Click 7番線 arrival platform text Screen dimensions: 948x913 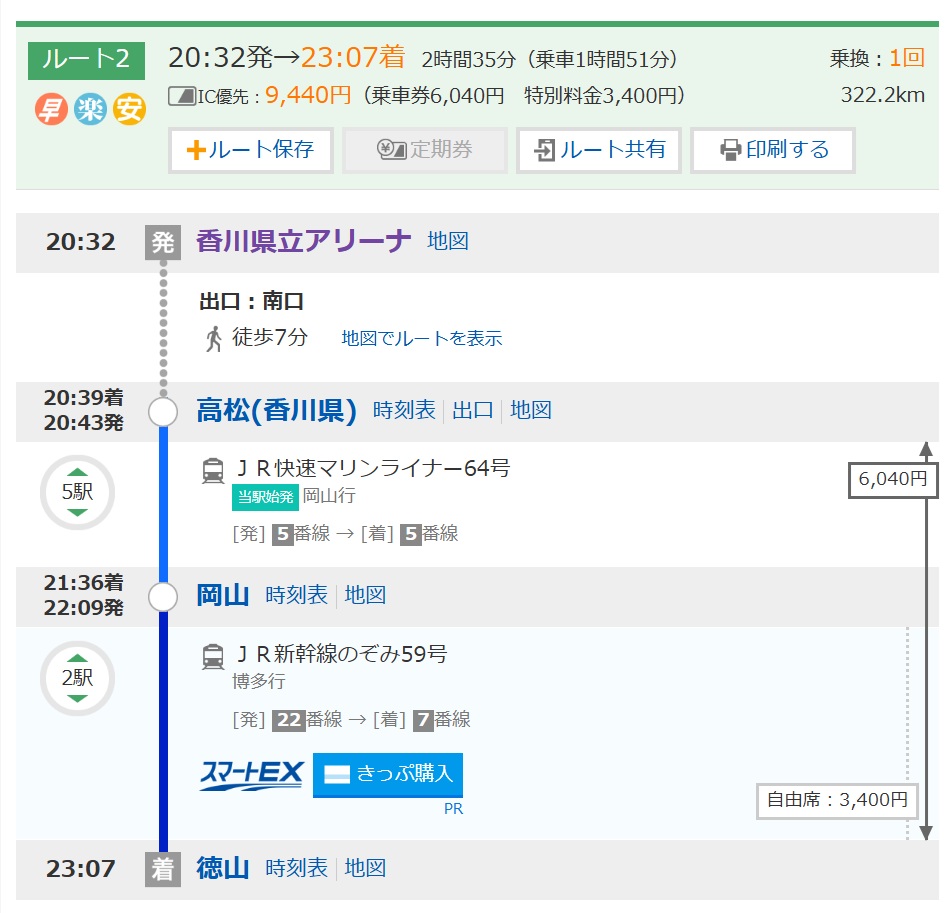(442, 720)
